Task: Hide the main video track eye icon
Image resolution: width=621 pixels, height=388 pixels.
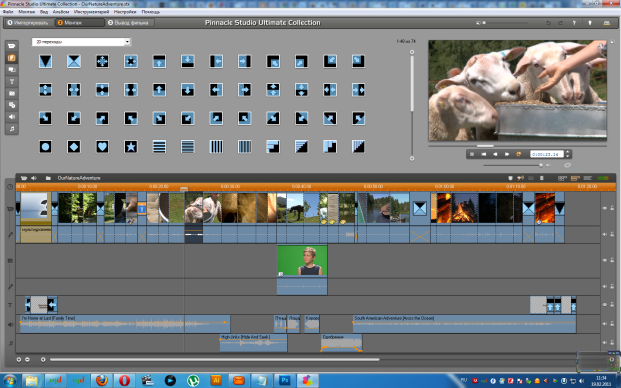Action: coord(605,208)
